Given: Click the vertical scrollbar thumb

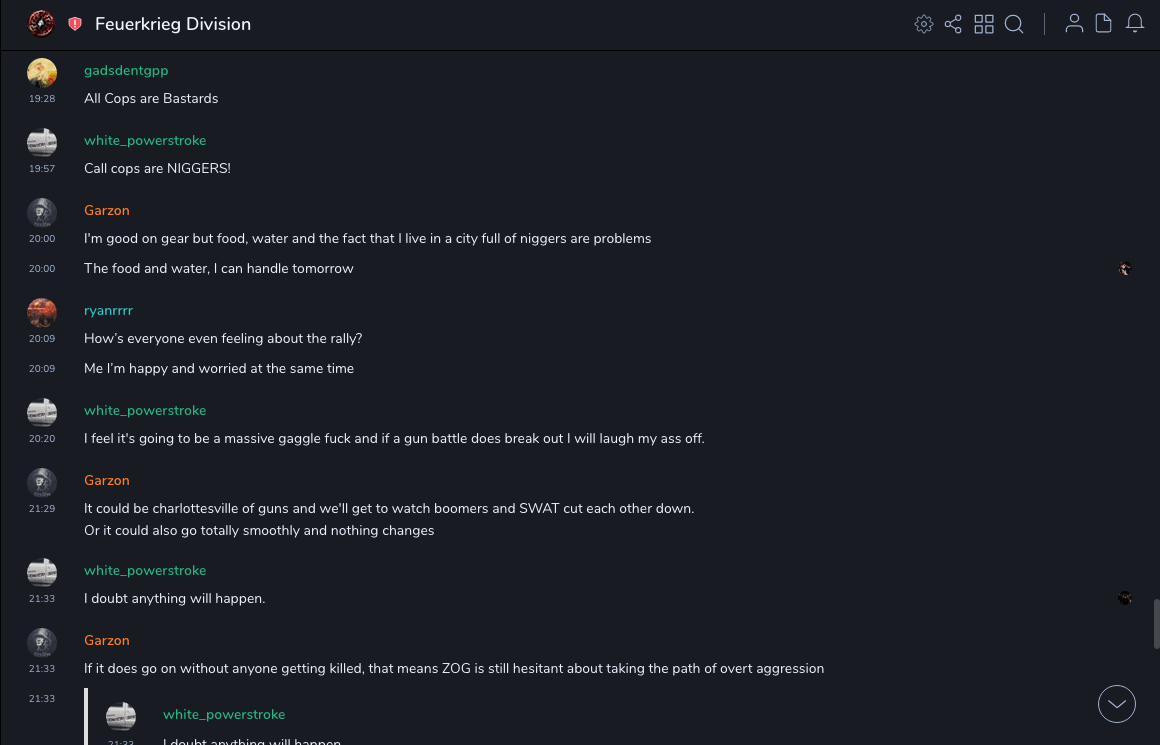Looking at the screenshot, I should [1156, 624].
